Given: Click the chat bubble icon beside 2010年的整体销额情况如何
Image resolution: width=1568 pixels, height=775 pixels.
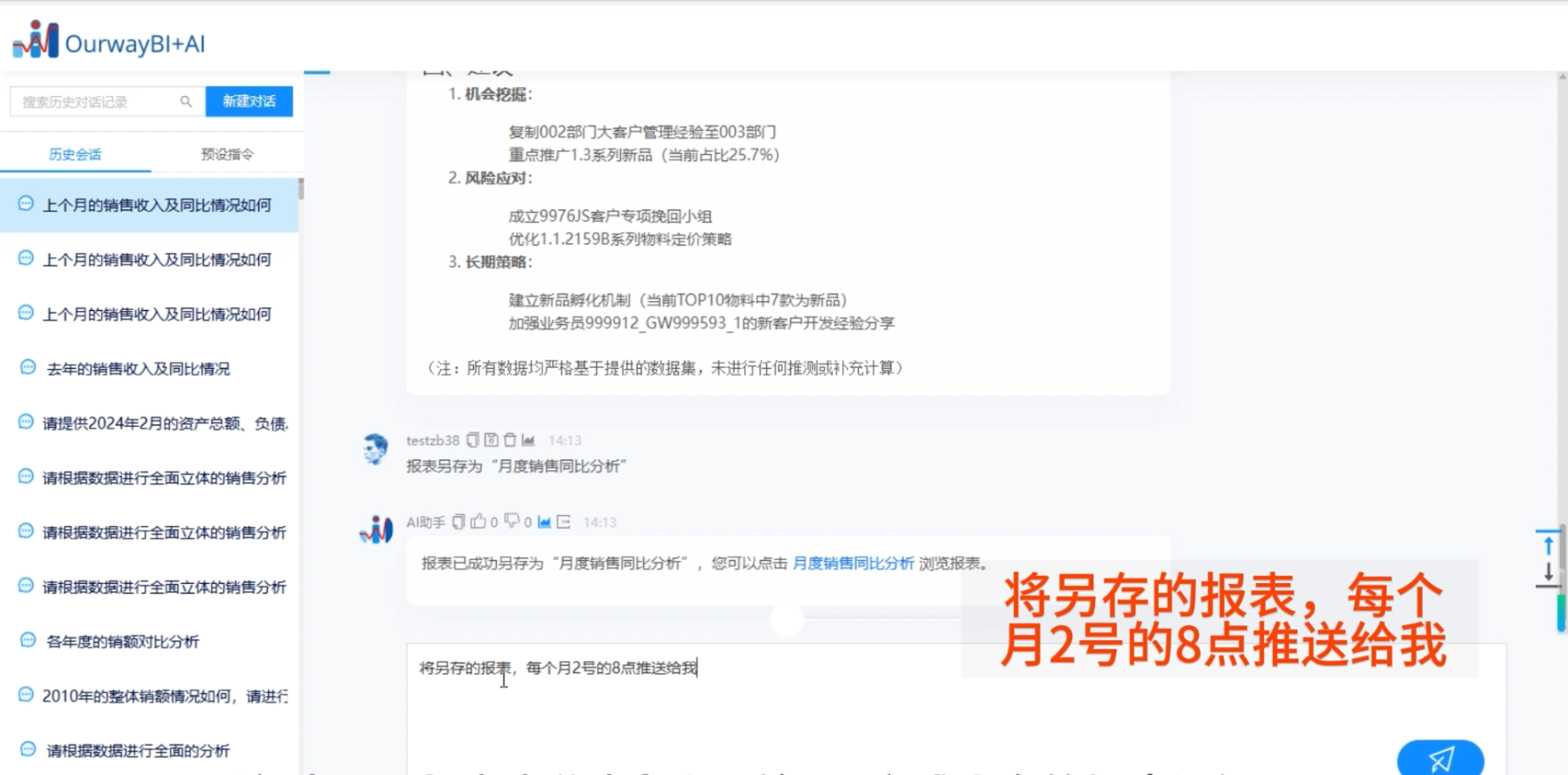Looking at the screenshot, I should coord(26,695).
